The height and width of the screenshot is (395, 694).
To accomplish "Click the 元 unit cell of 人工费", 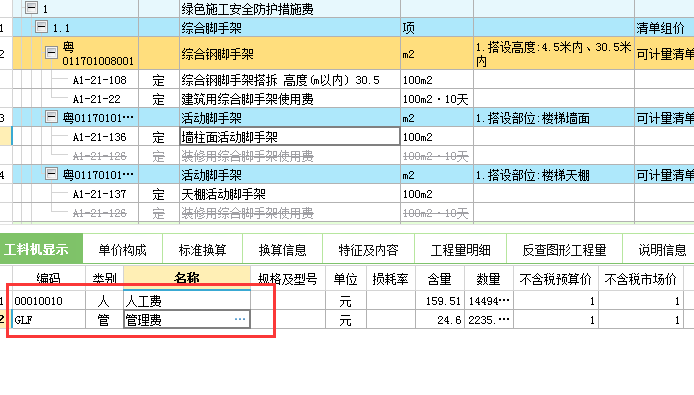I will point(346,301).
